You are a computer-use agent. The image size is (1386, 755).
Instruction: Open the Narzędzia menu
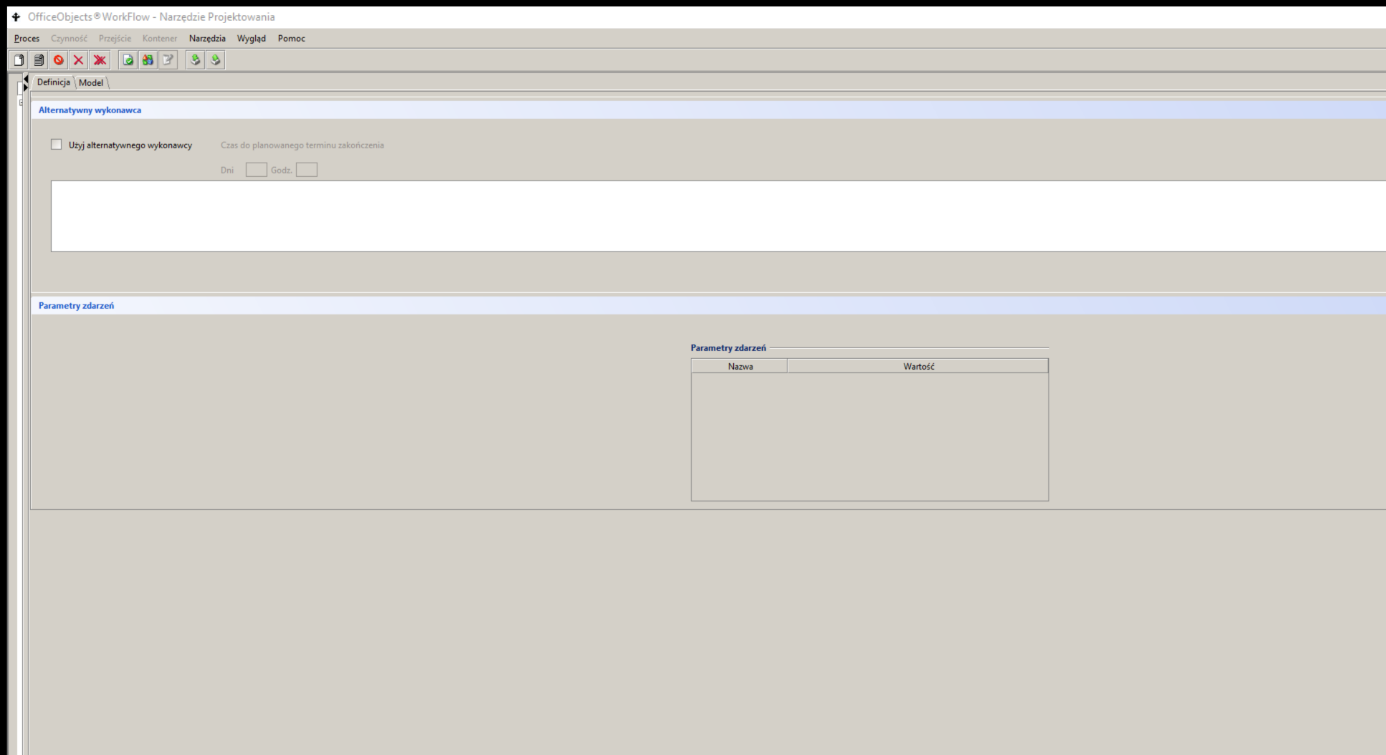point(207,38)
